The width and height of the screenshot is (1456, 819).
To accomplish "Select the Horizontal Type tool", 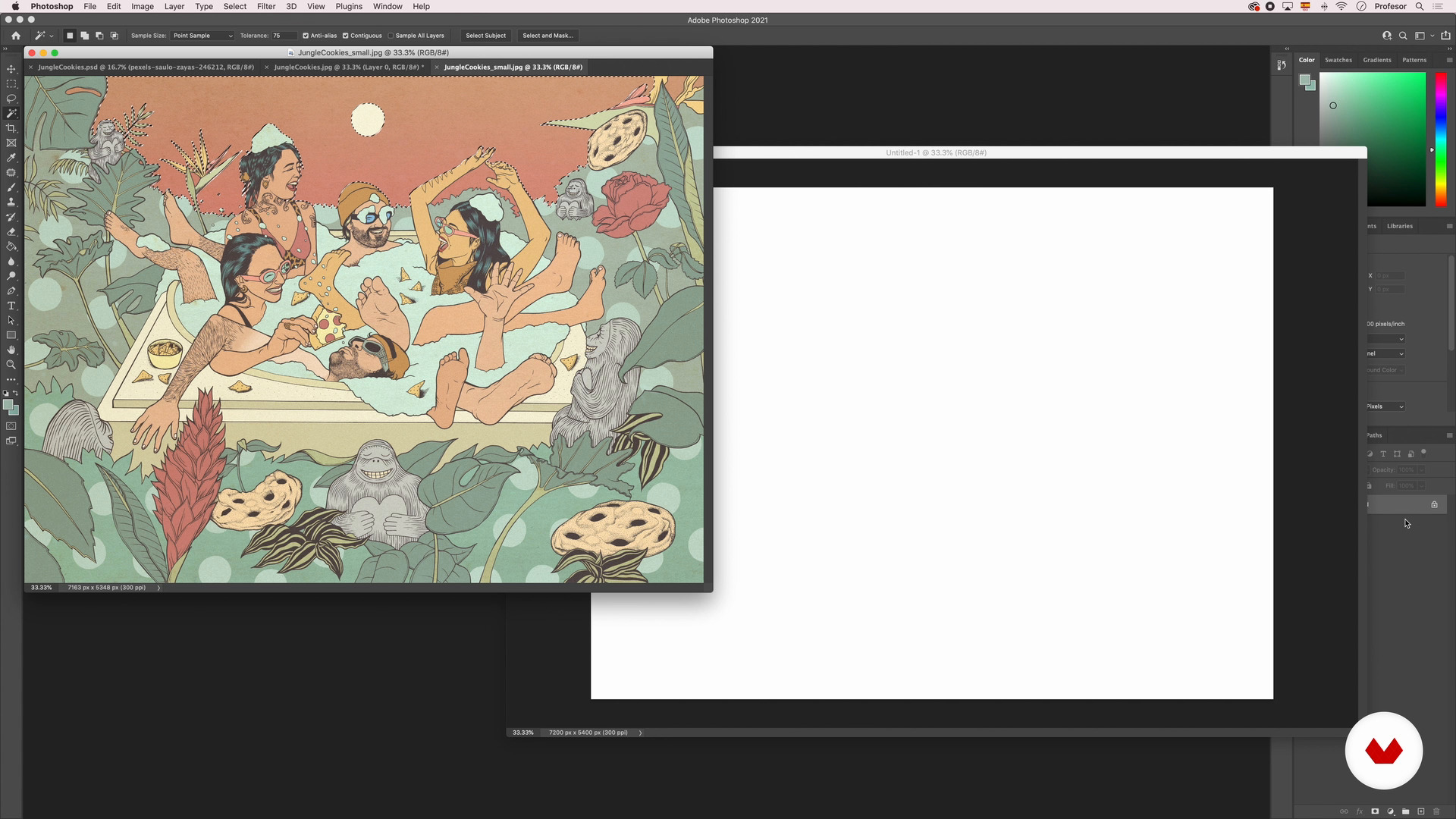I will [x=11, y=306].
